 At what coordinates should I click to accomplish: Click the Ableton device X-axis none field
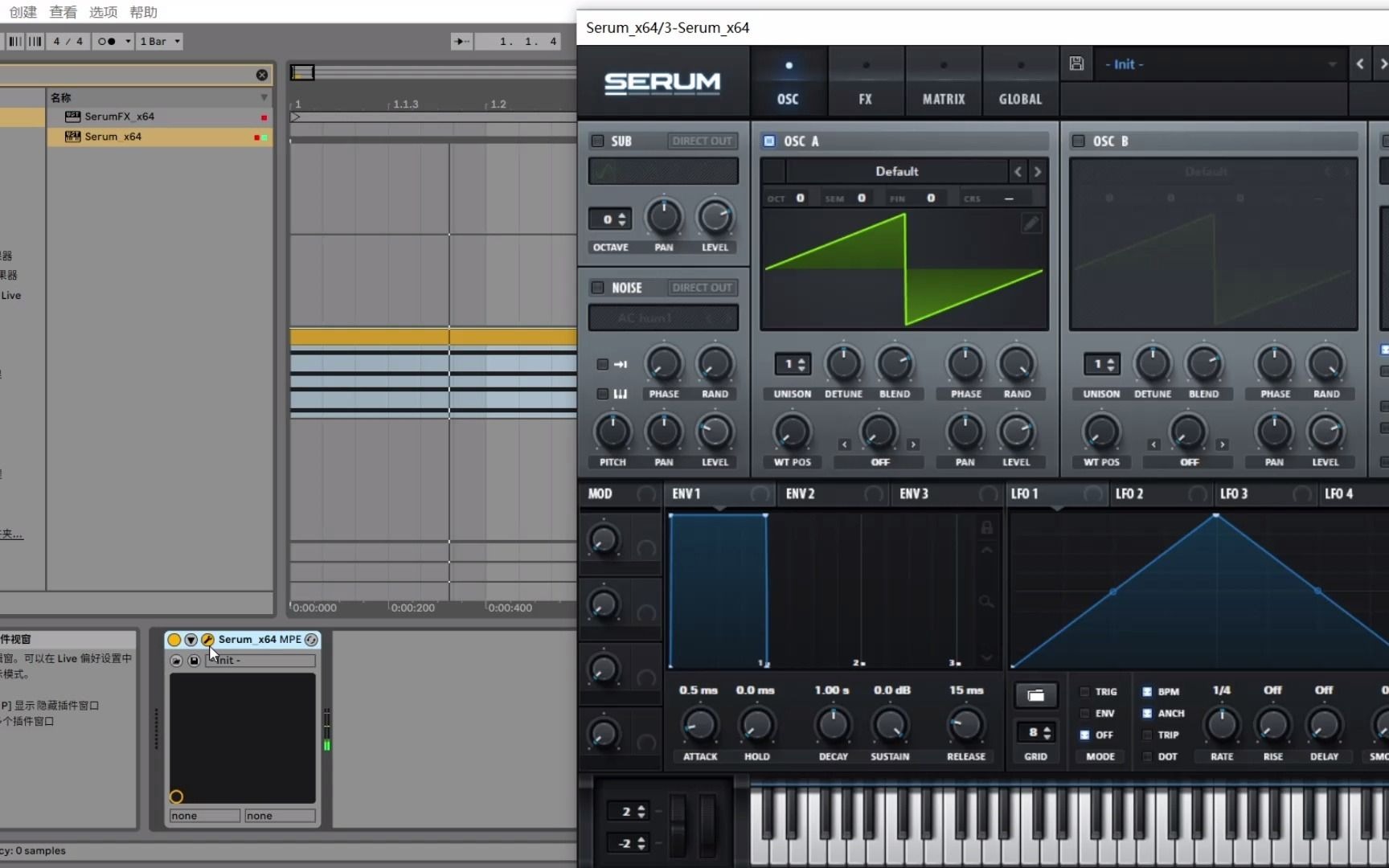(204, 816)
